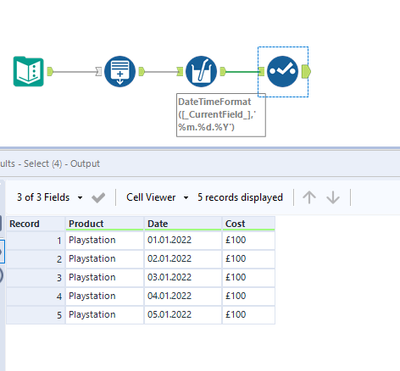Click the Select tool's input anchor
The image size is (400, 371).
coord(261,71)
